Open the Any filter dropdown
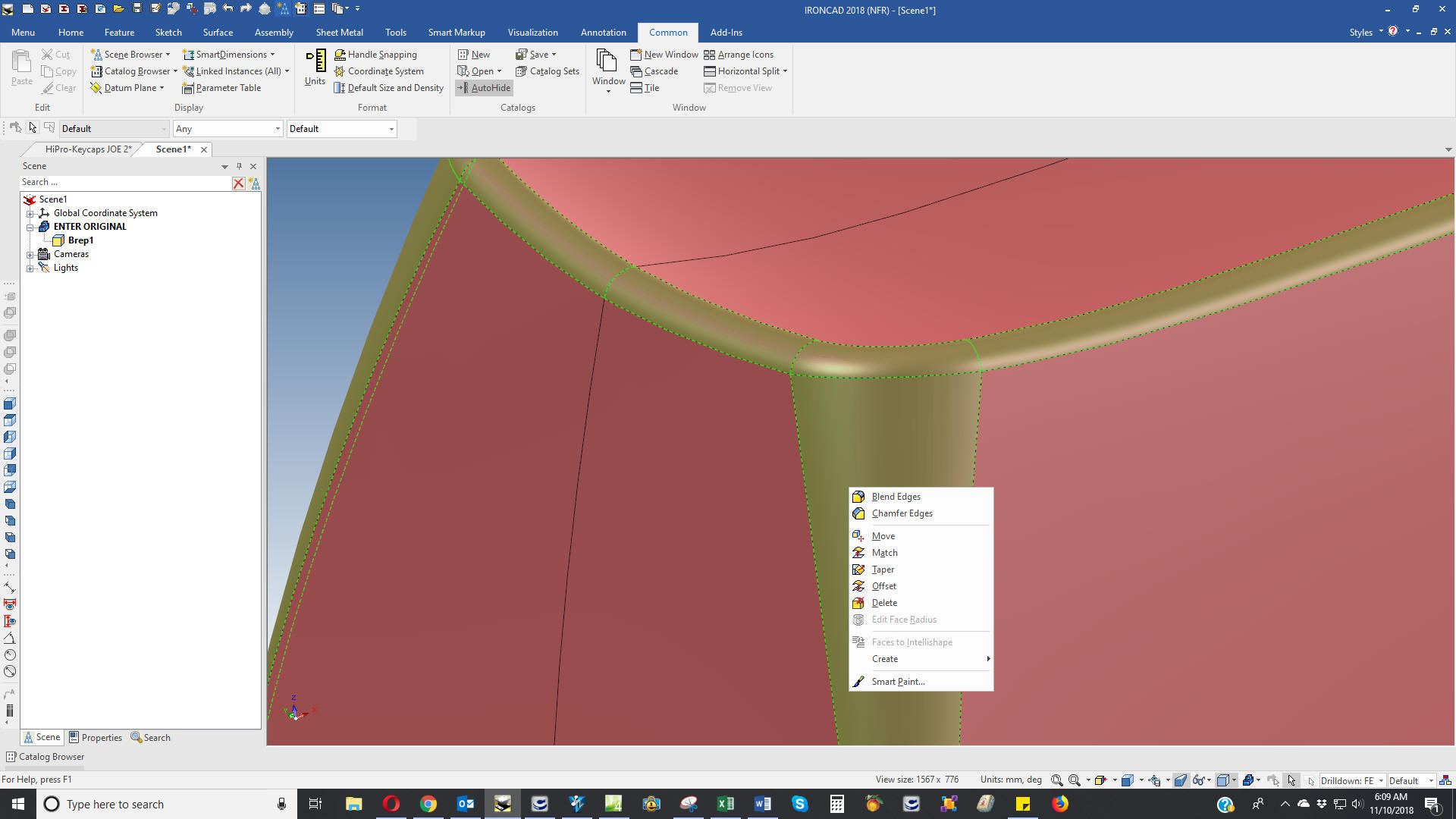1456x819 pixels. coord(227,129)
